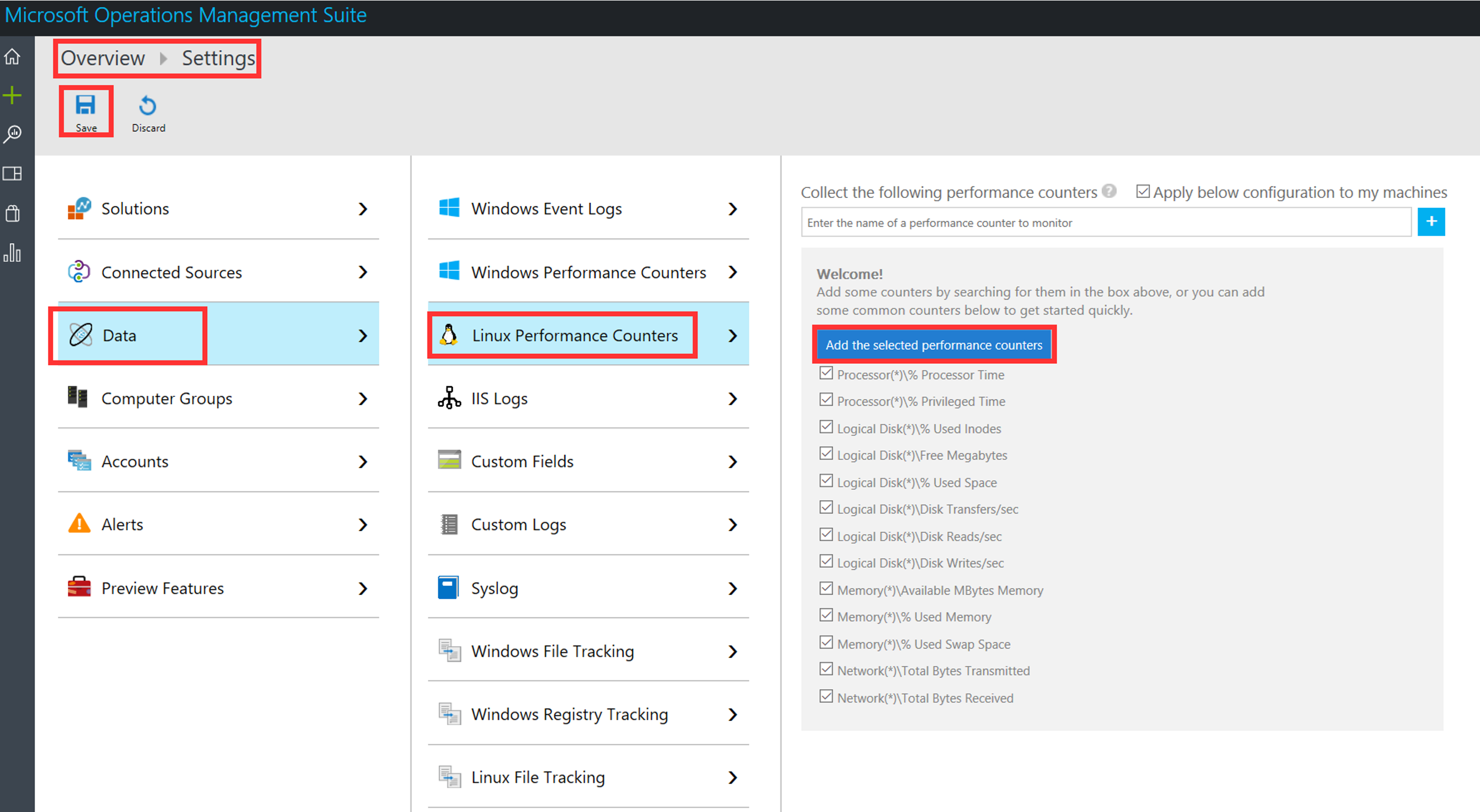Expand the Connected Sources row chevron
The height and width of the screenshot is (812, 1480).
click(362, 272)
